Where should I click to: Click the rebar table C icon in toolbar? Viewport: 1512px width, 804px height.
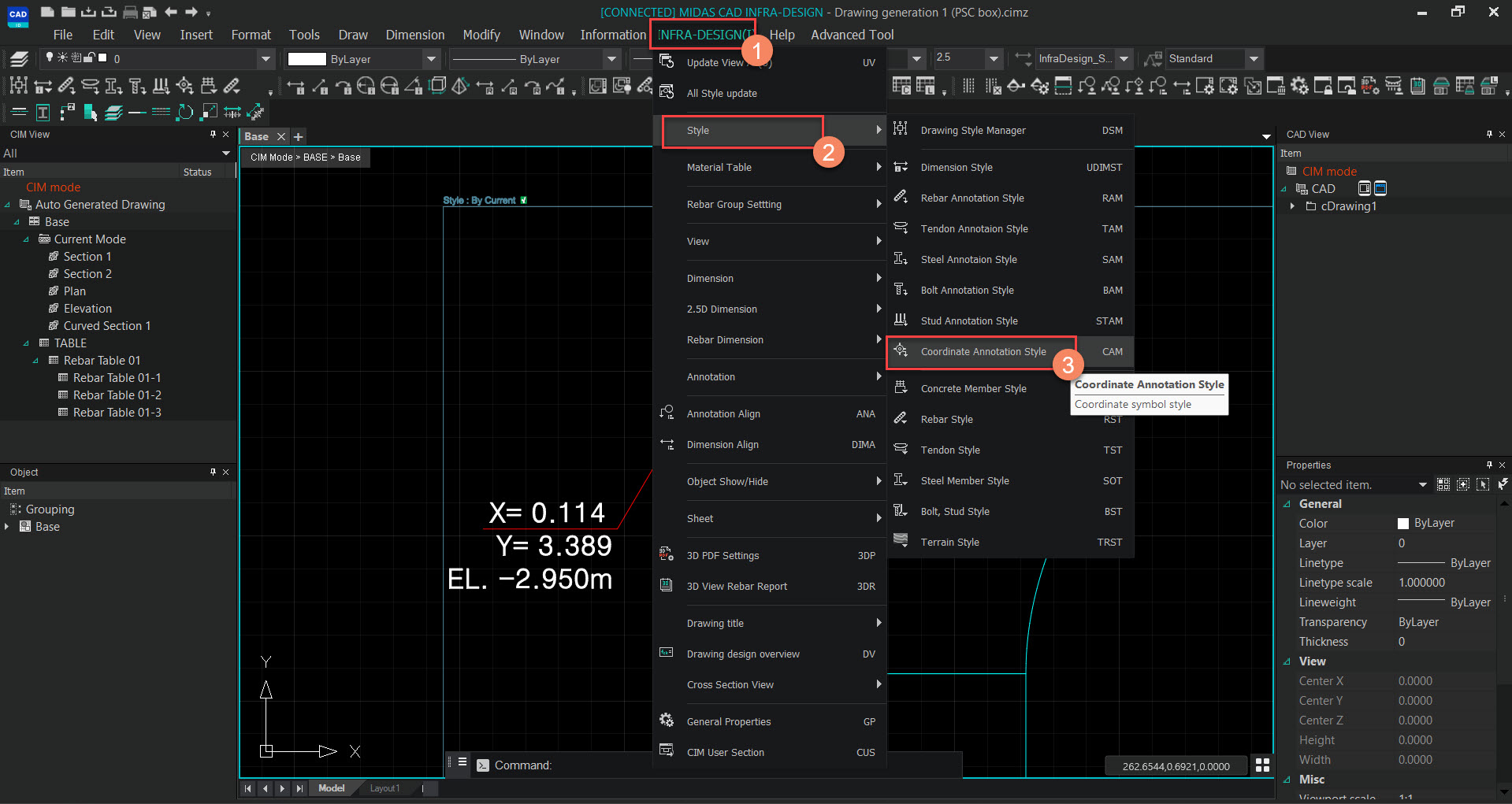(902, 86)
